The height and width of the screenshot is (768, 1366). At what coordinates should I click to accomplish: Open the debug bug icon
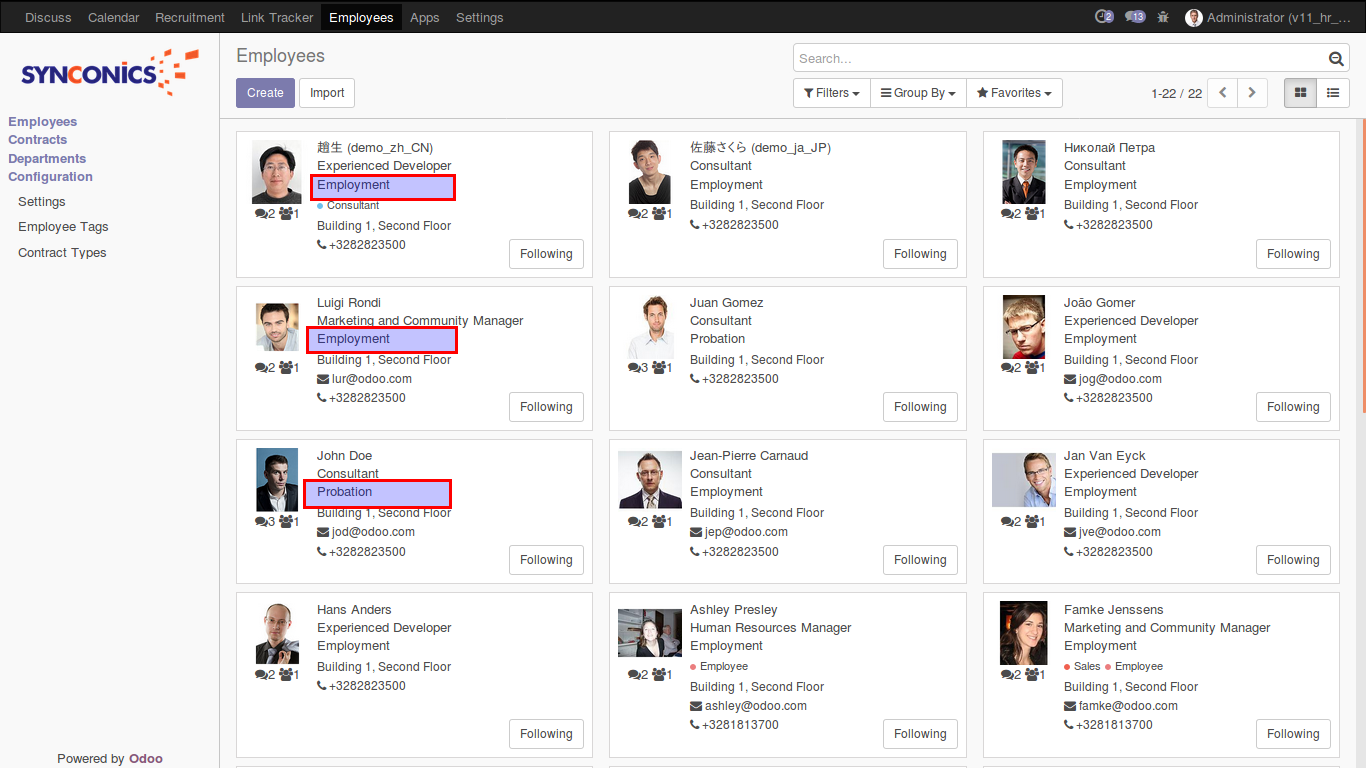(1162, 17)
